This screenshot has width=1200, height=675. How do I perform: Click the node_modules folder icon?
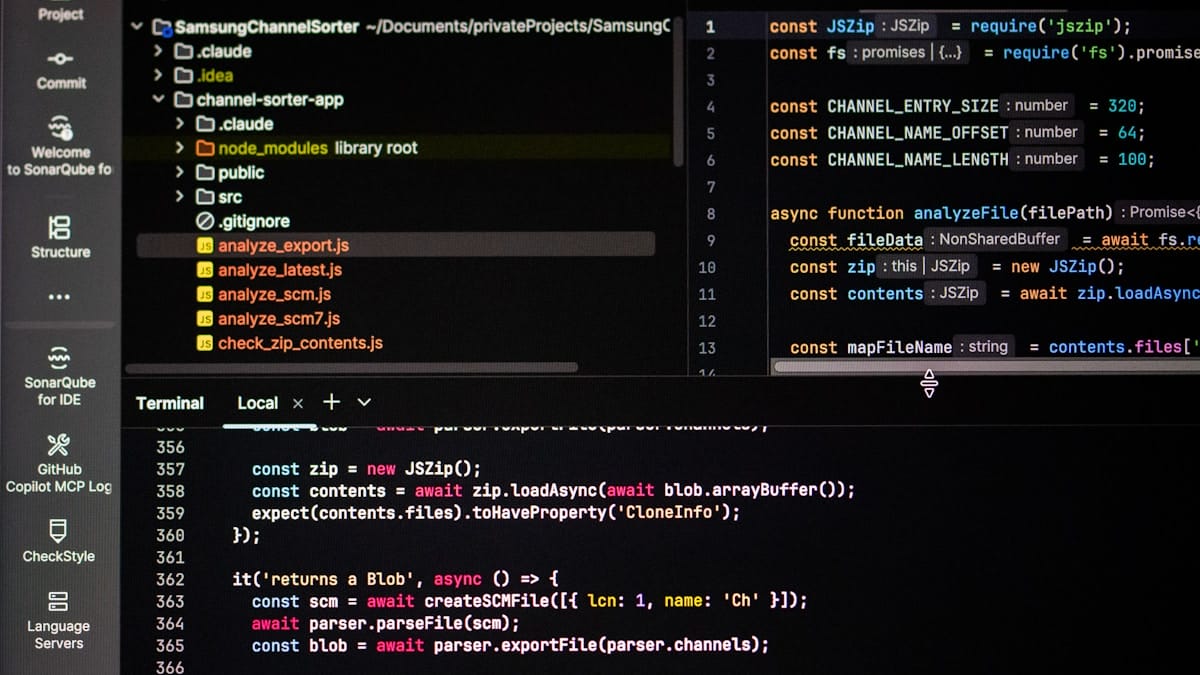click(205, 148)
